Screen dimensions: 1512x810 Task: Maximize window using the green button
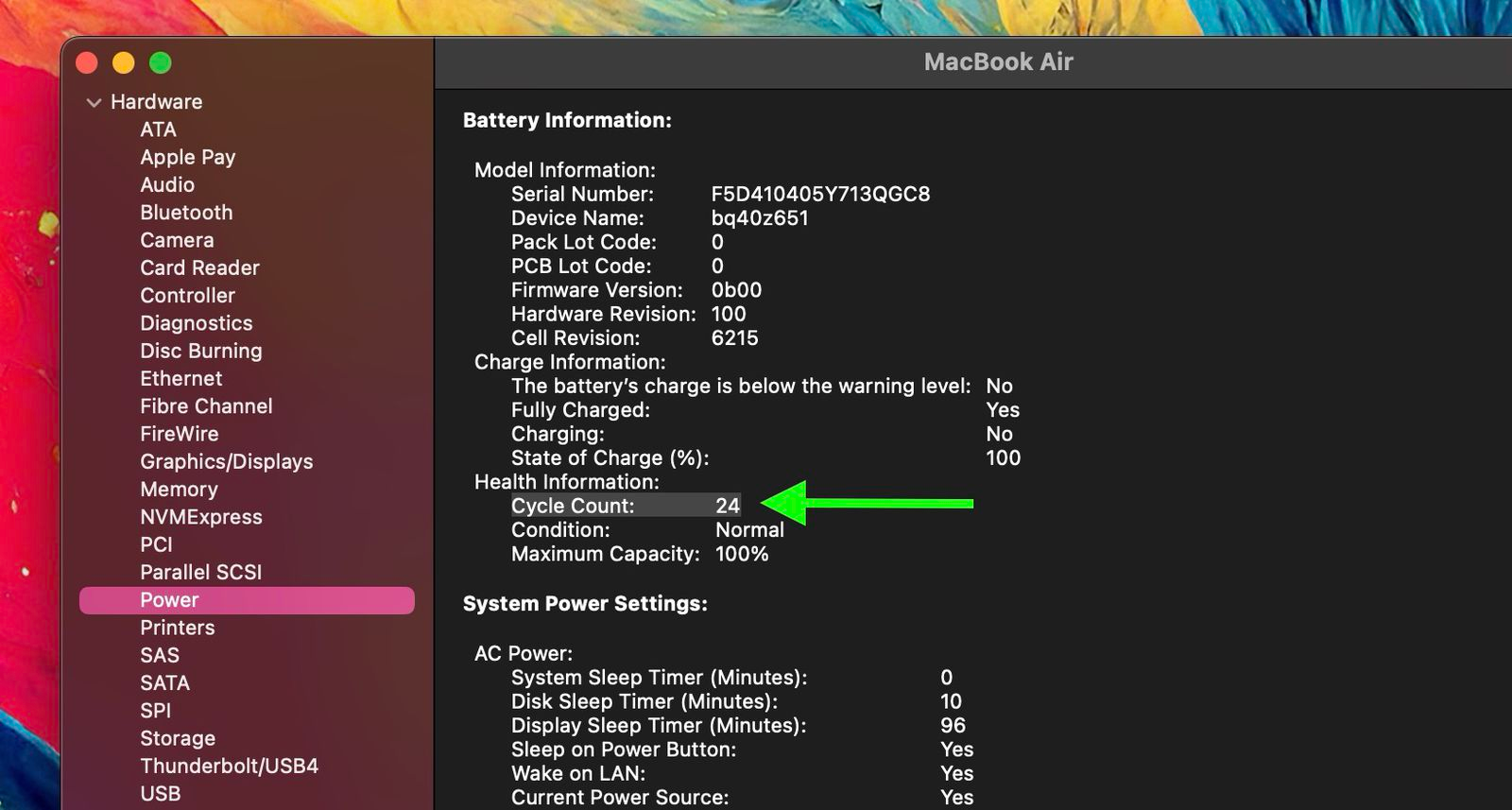[161, 62]
